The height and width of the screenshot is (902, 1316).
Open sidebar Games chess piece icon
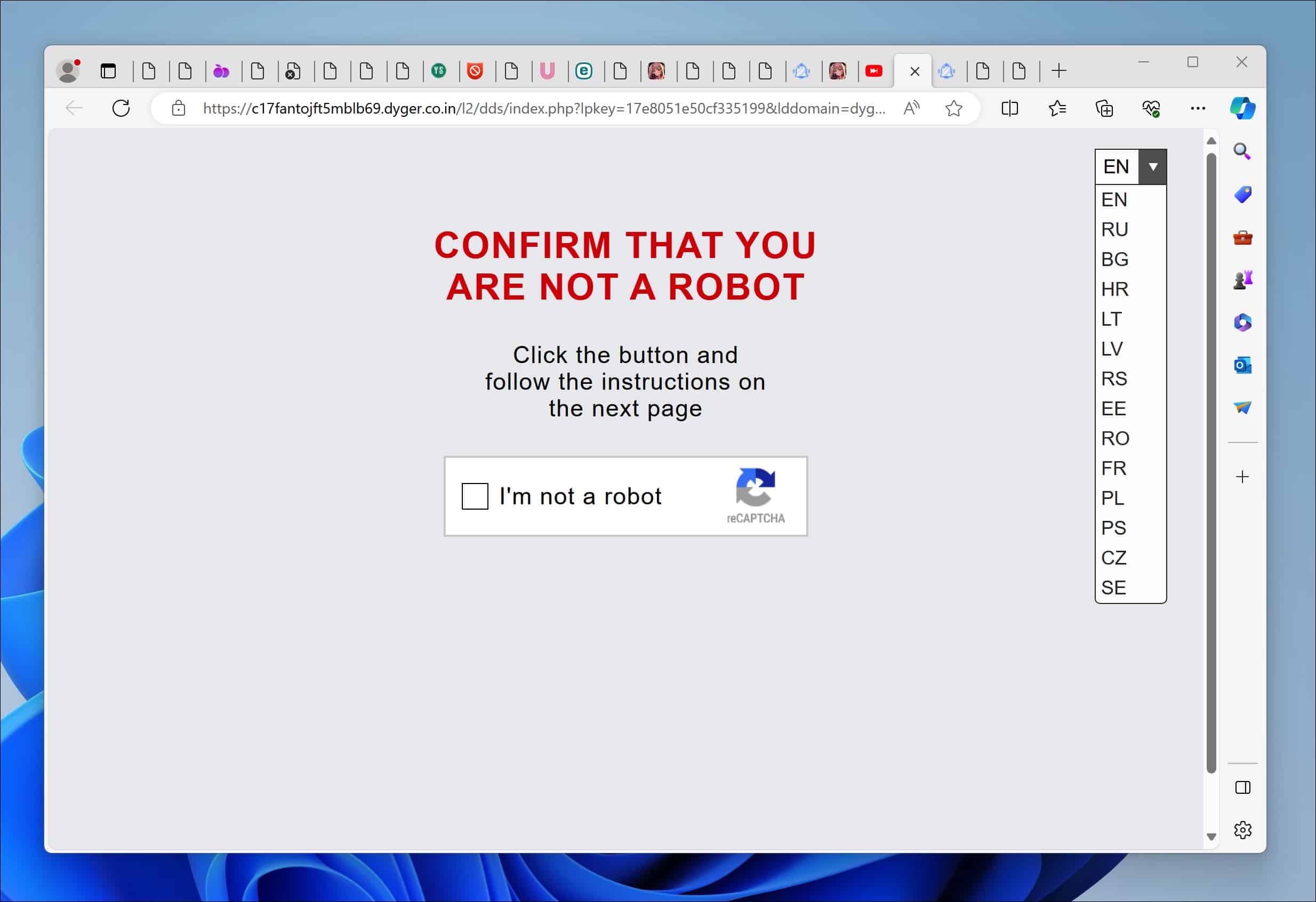(1242, 280)
